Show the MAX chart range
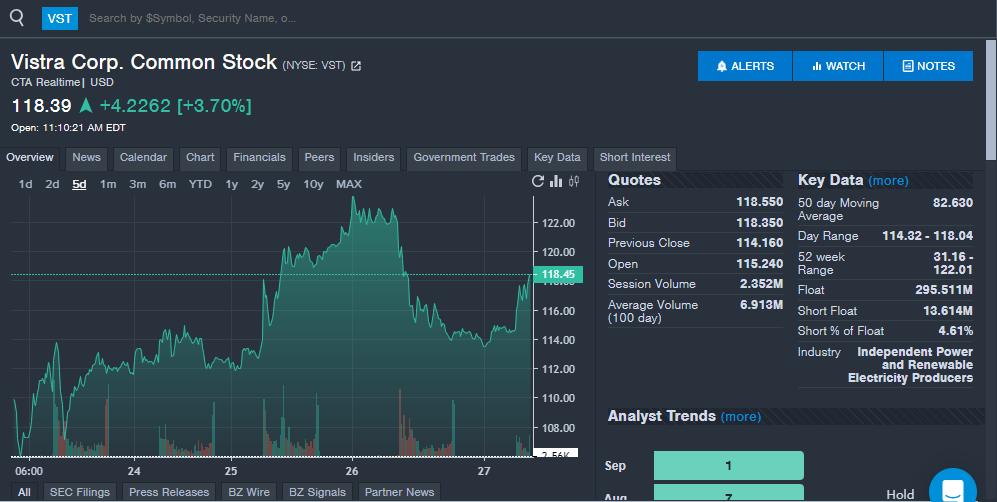The image size is (997, 502). [x=348, y=184]
